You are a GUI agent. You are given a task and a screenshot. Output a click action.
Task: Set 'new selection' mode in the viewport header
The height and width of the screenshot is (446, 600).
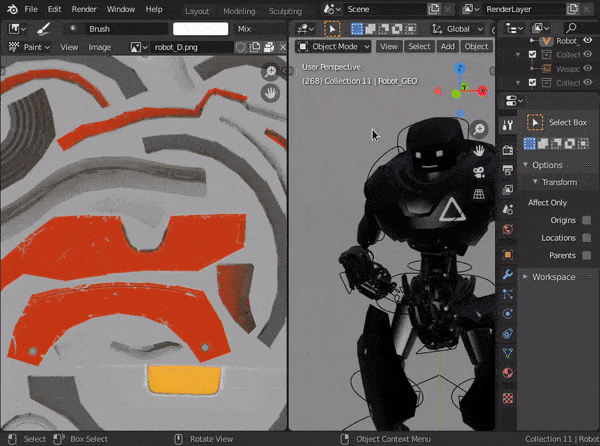pos(357,29)
